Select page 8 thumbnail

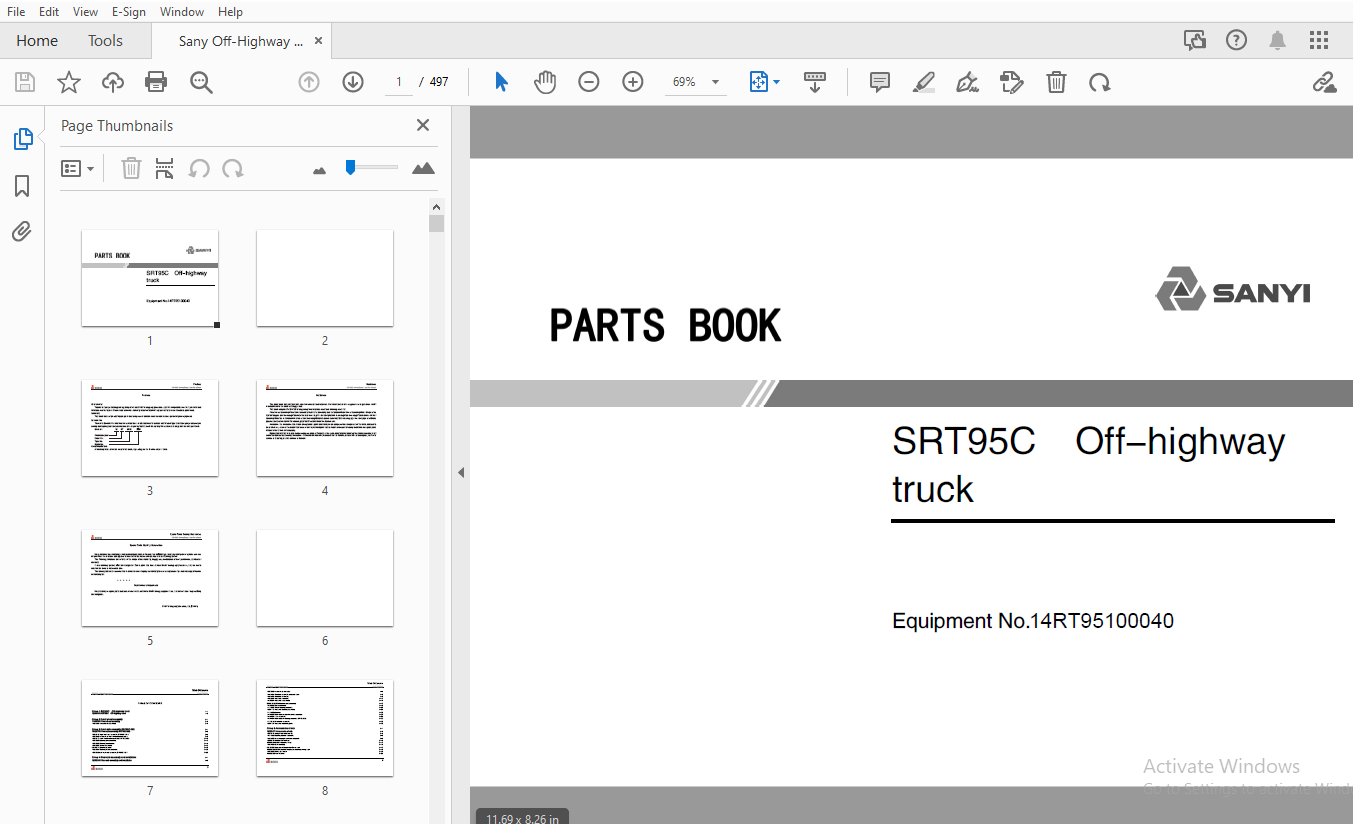[x=325, y=728]
